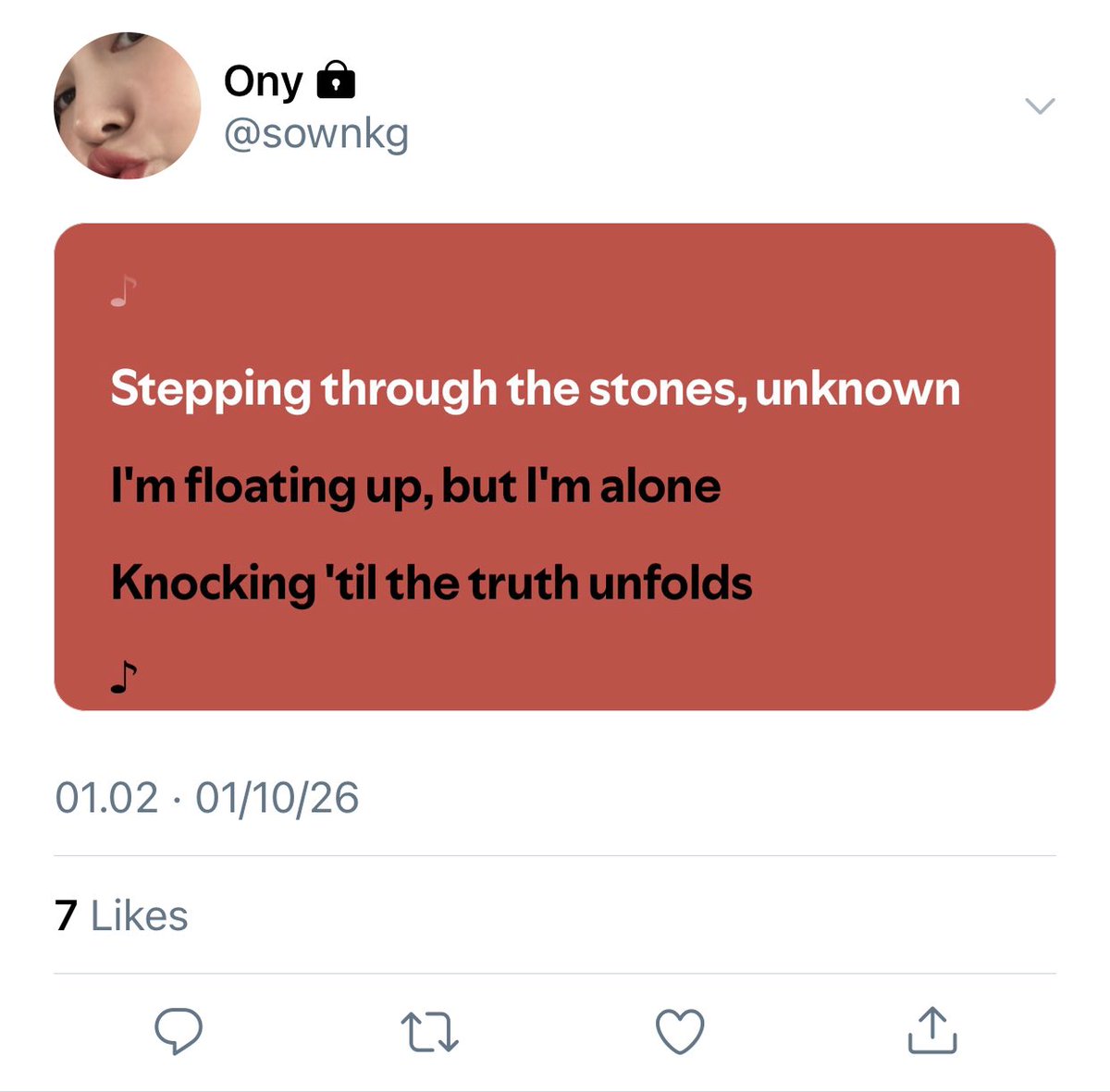This screenshot has width=1110, height=1092.
Task: Like the tweet with heart icon
Action: tap(680, 1032)
